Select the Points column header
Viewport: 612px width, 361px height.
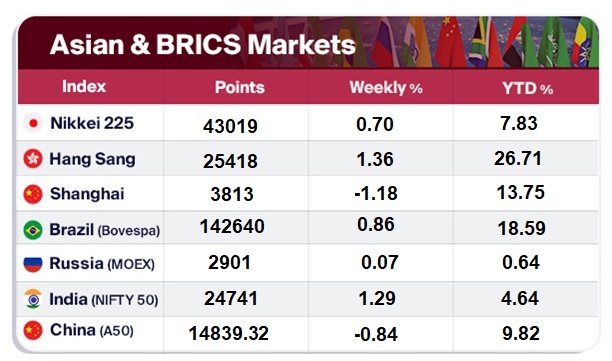(x=240, y=87)
